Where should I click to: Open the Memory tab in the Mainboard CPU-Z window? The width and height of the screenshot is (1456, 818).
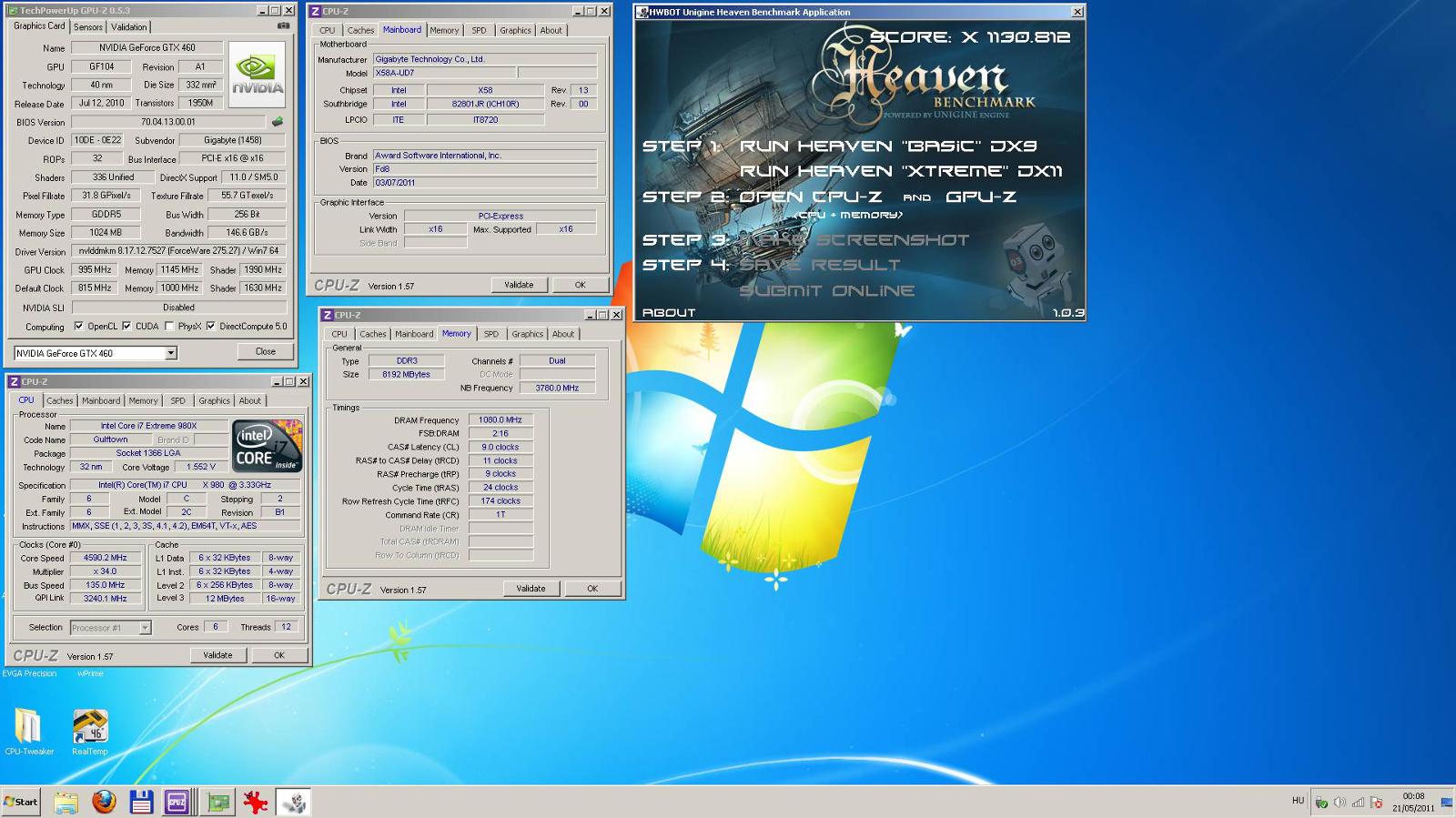(444, 30)
